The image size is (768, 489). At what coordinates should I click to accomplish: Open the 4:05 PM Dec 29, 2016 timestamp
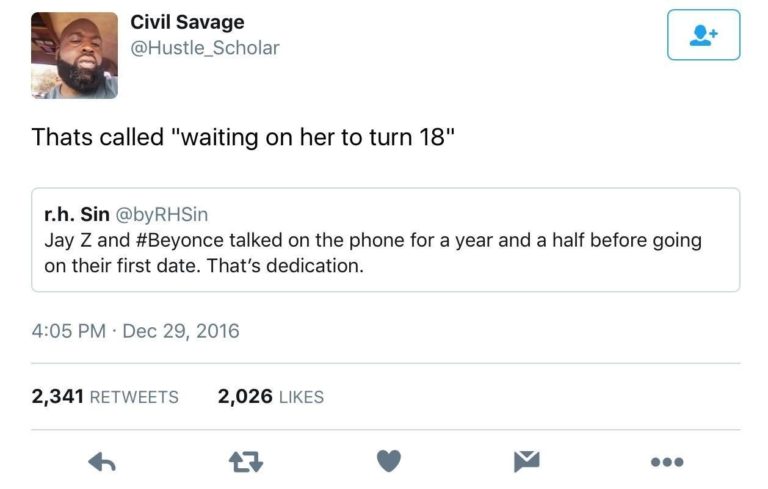click(x=135, y=331)
